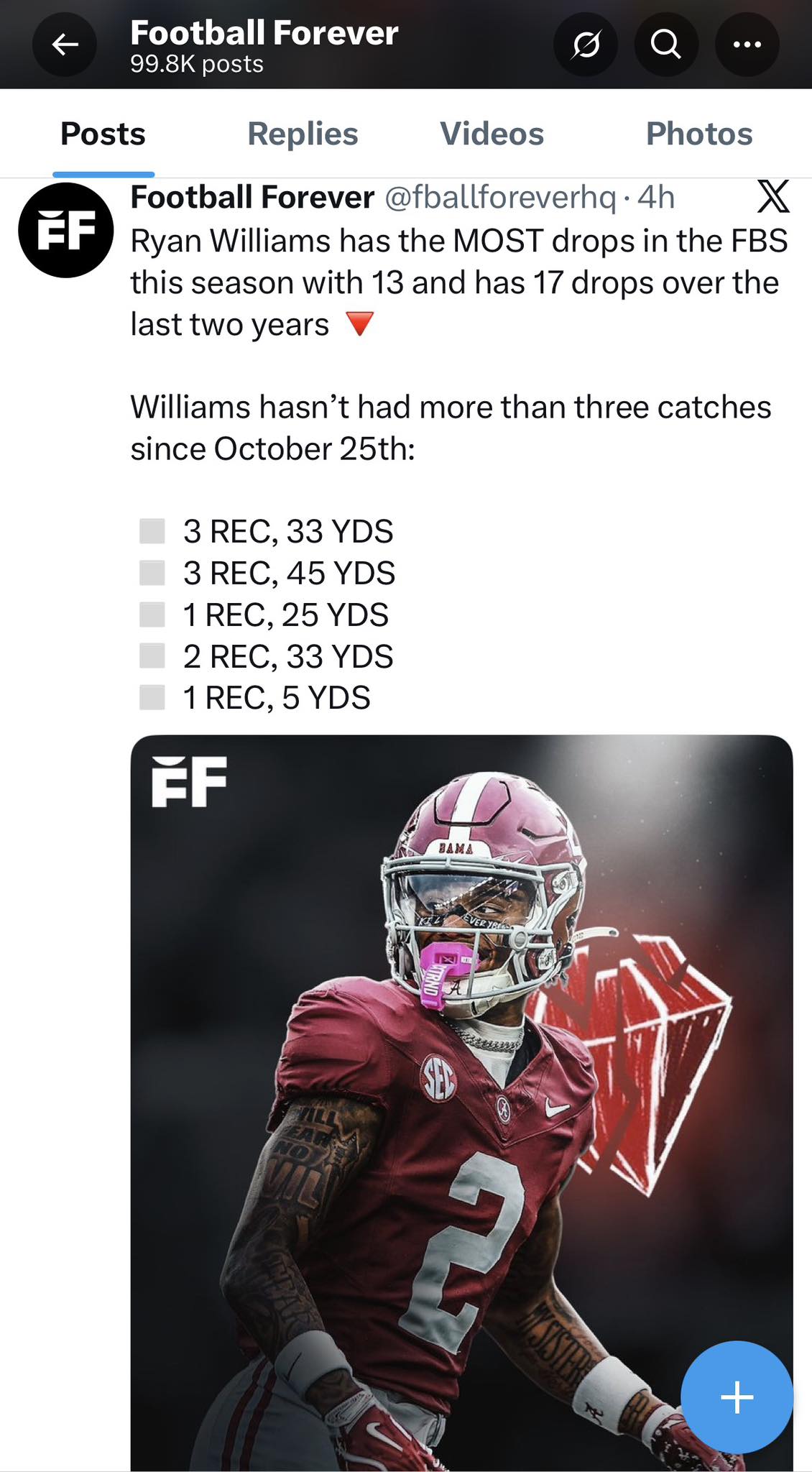Open the Ryan Williams player image
Screen dimensions: 812x1472
point(461,1103)
